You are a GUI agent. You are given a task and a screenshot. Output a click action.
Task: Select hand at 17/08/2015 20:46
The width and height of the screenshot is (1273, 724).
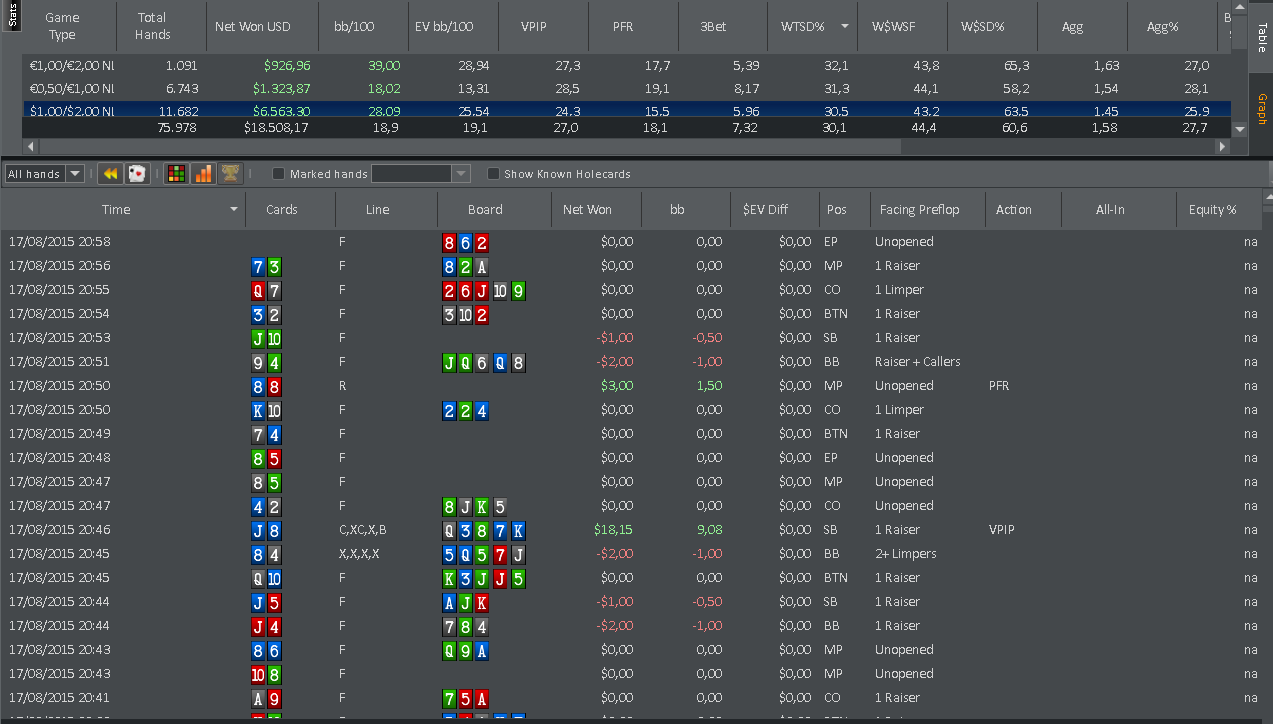pos(630,530)
